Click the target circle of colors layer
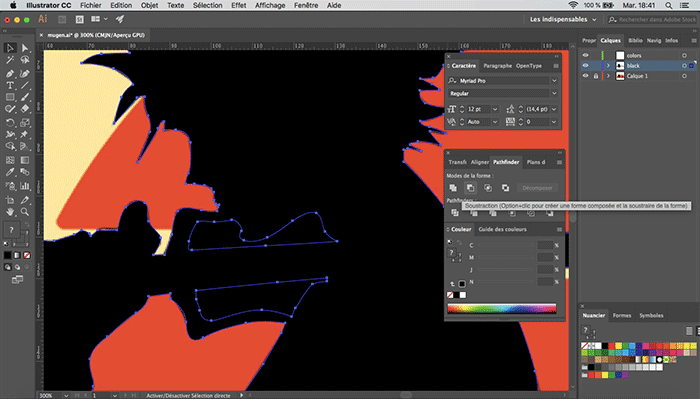The image size is (700, 399). pos(684,55)
